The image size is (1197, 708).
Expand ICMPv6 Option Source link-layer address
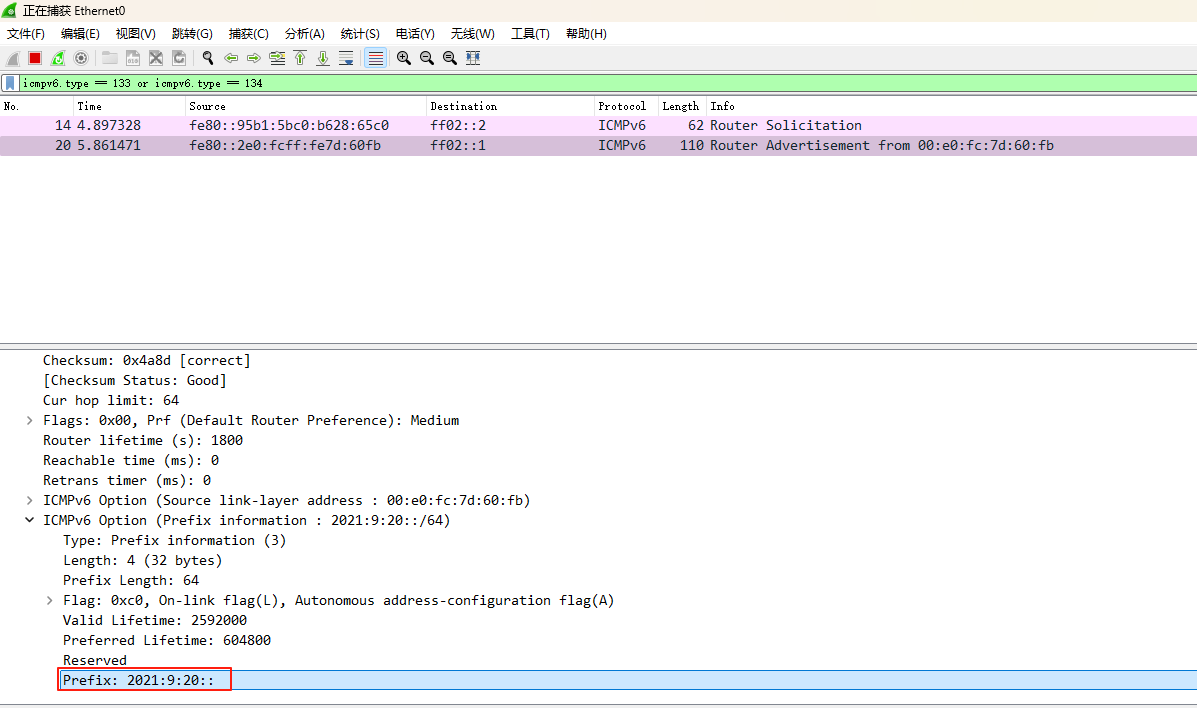pyautogui.click(x=29, y=501)
